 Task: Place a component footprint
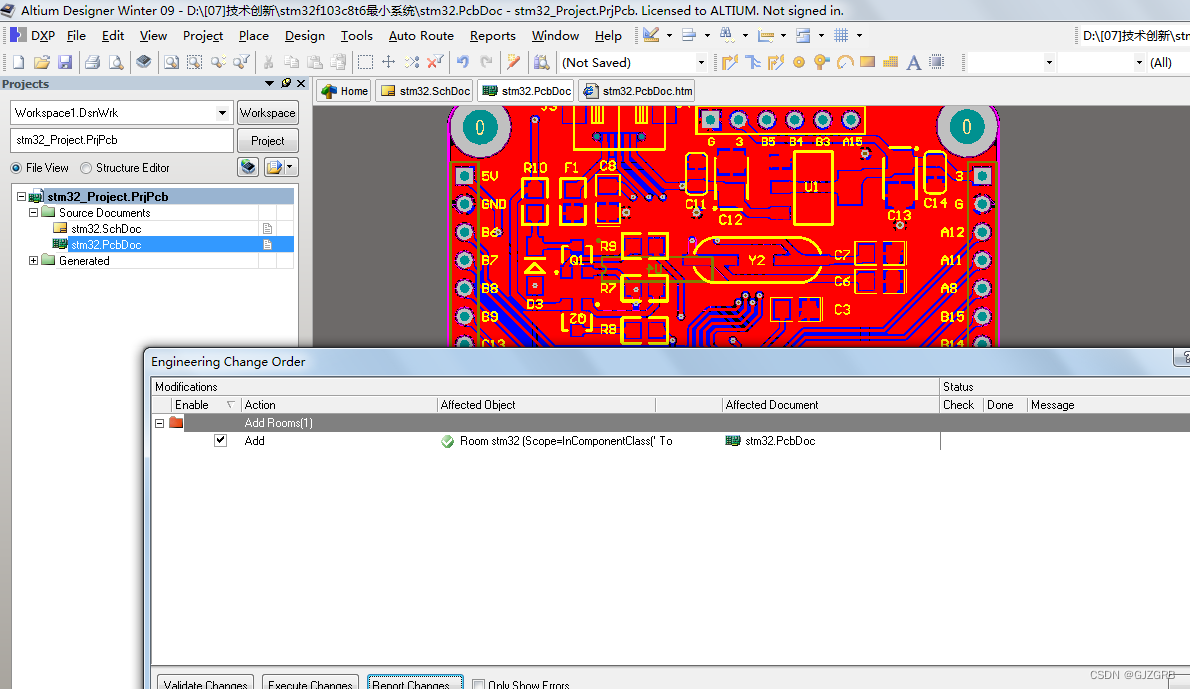(937, 62)
